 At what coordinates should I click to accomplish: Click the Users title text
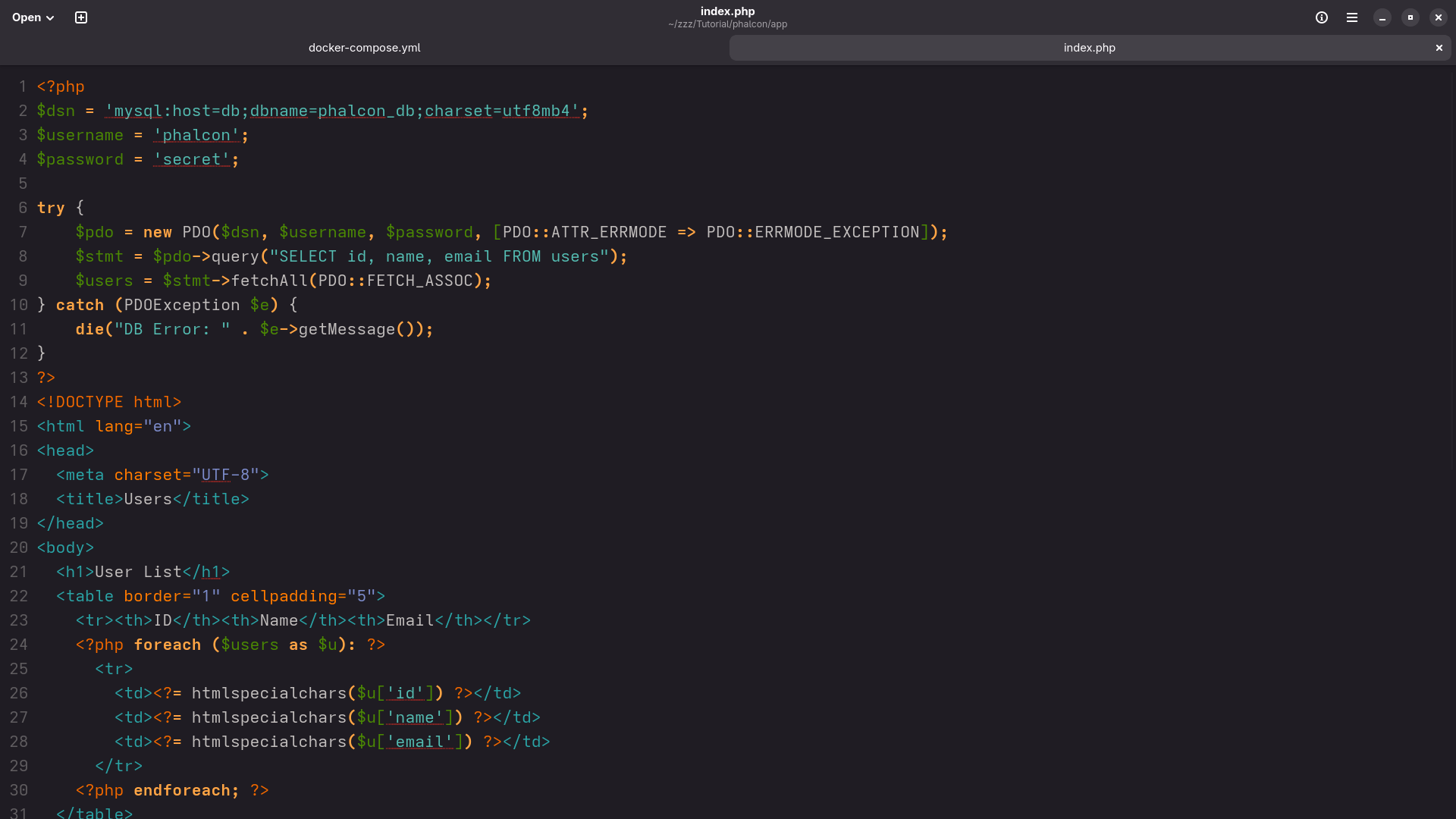point(148,499)
